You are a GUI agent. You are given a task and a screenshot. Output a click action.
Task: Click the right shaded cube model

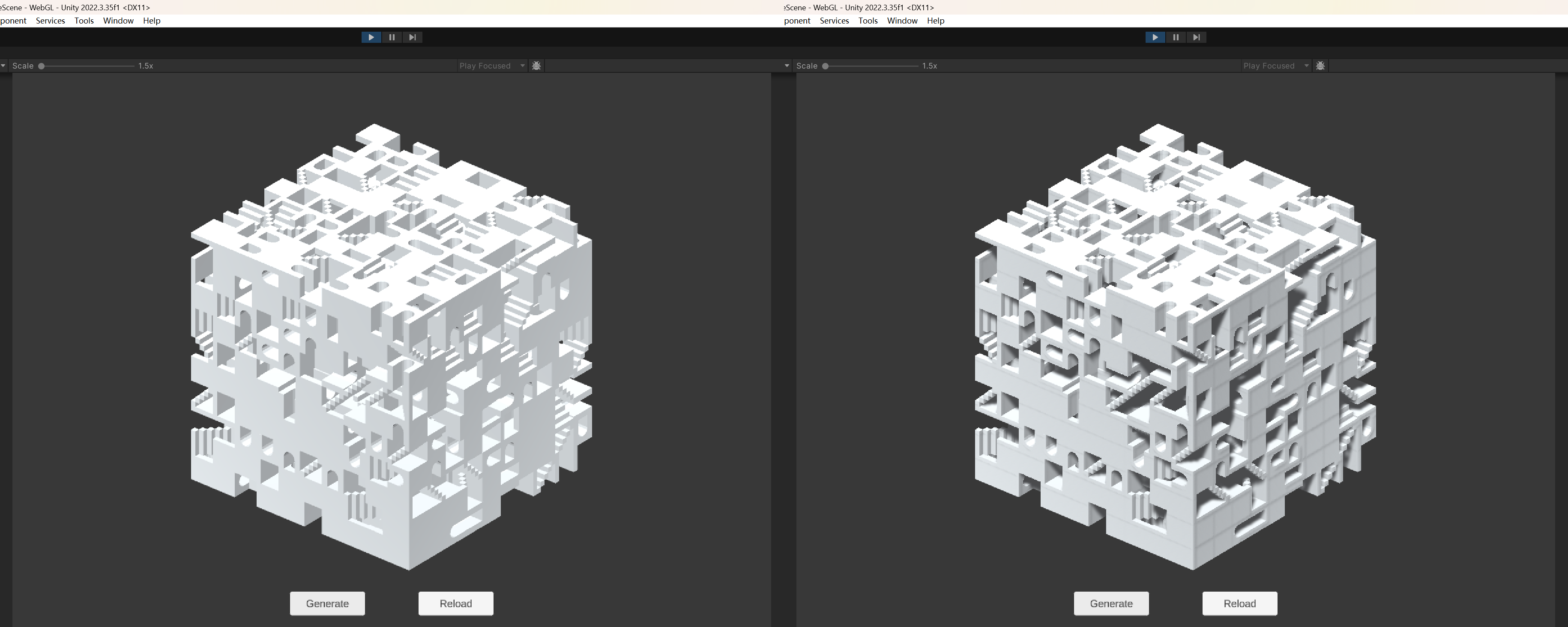coord(1175,347)
